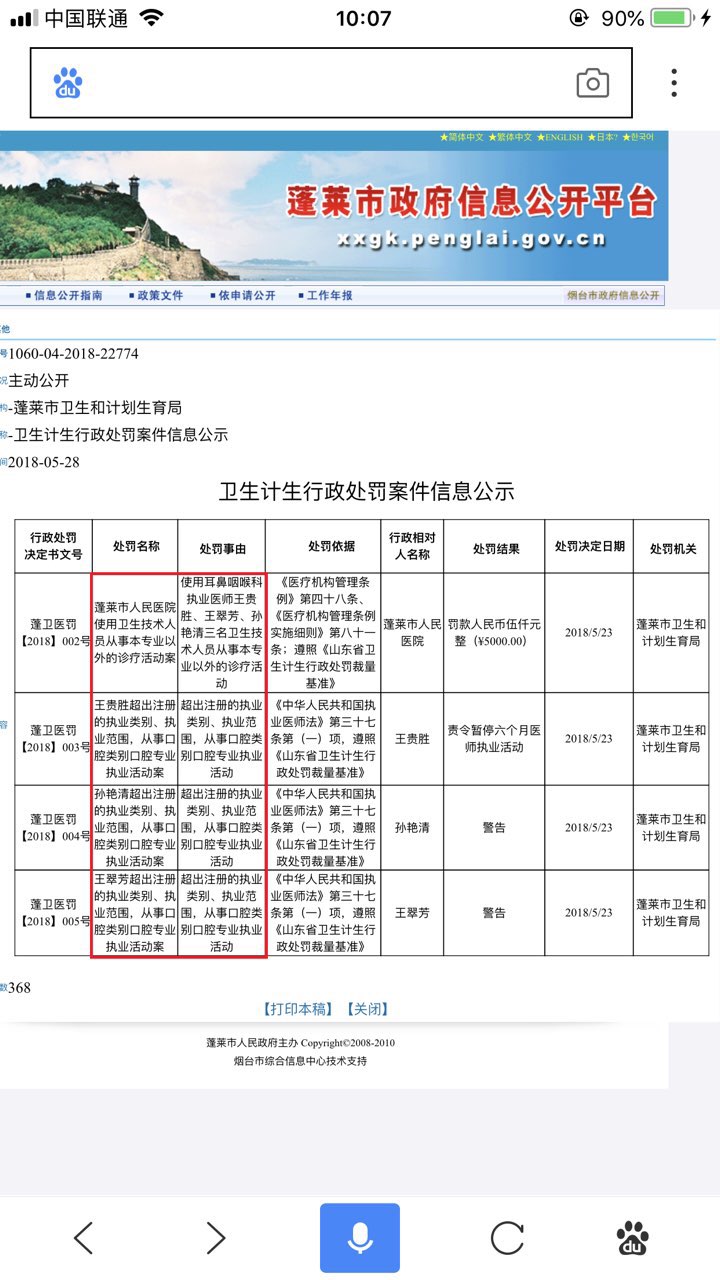This screenshot has width=720, height=1280.
Task: Click the 打印本稿 print link
Action: (297, 1009)
